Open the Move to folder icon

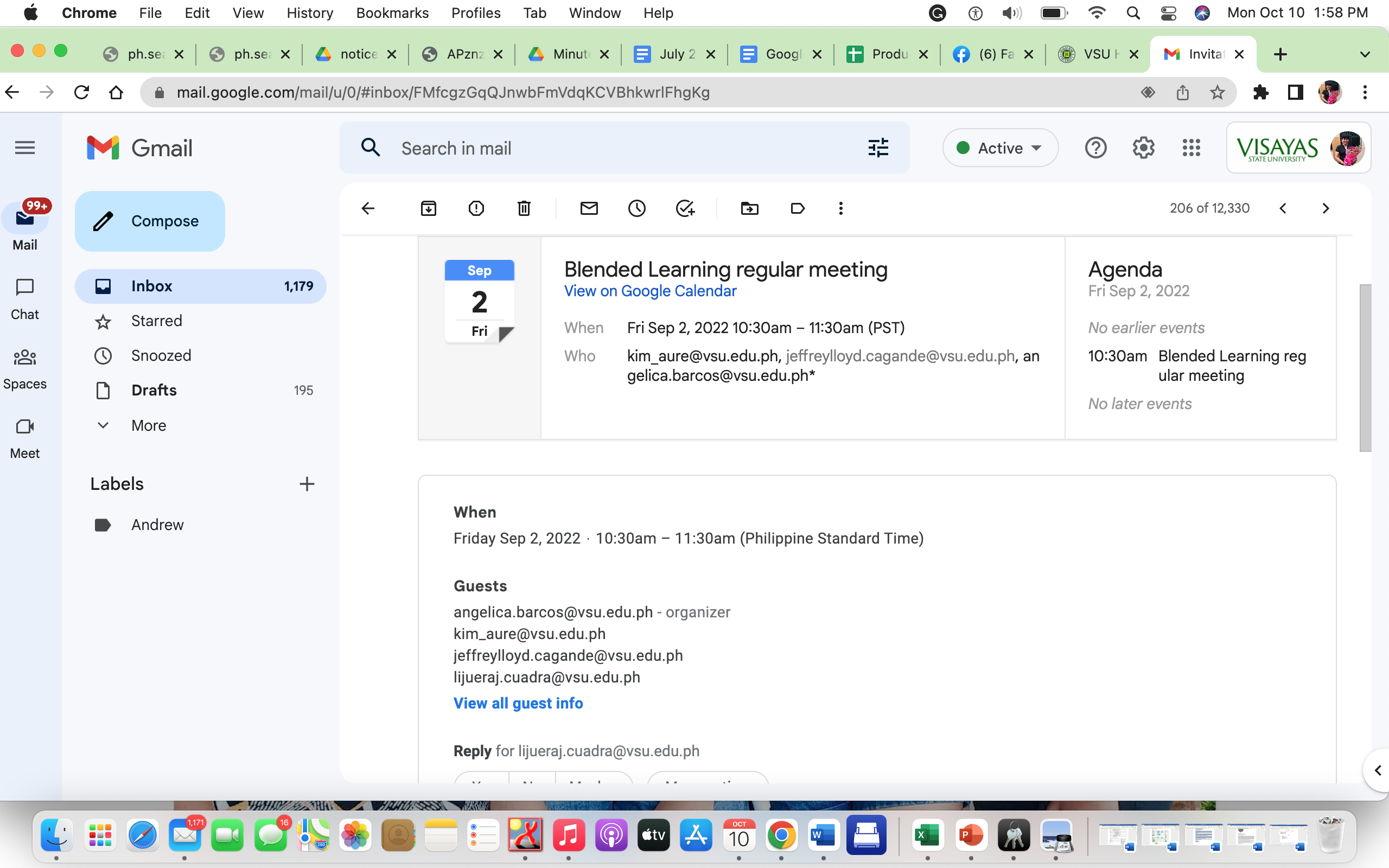(x=750, y=208)
